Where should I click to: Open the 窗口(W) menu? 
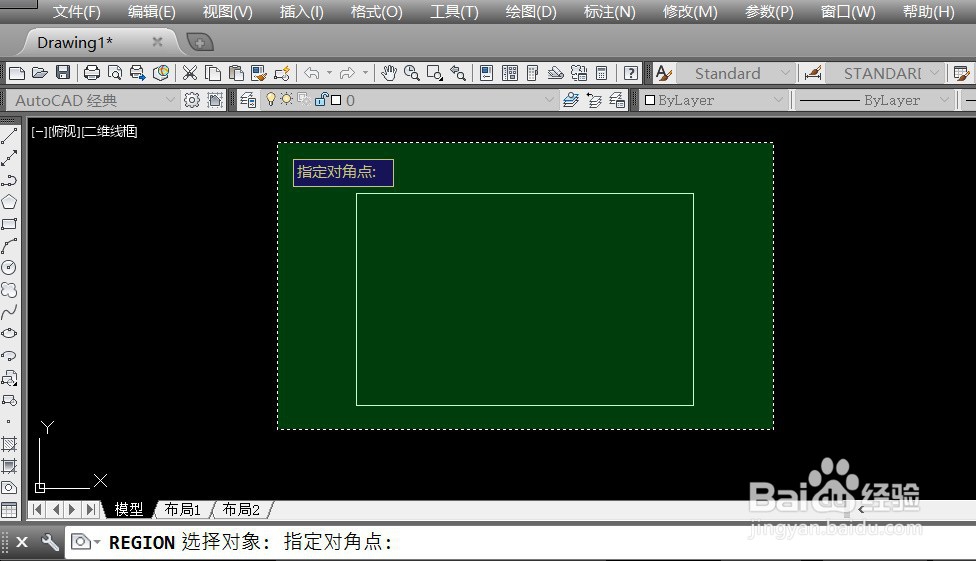point(847,11)
